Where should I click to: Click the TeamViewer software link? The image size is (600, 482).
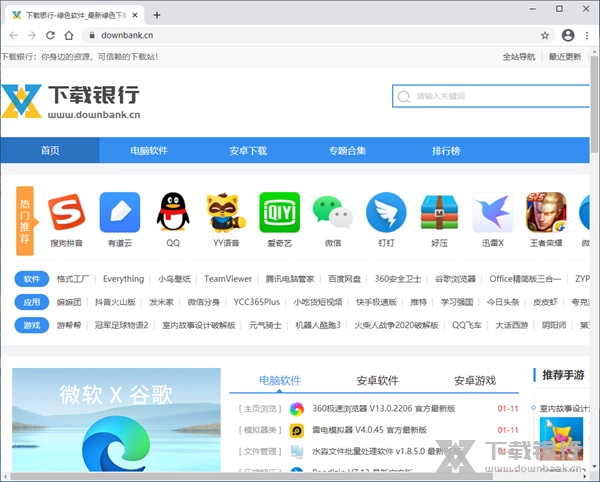(x=228, y=279)
